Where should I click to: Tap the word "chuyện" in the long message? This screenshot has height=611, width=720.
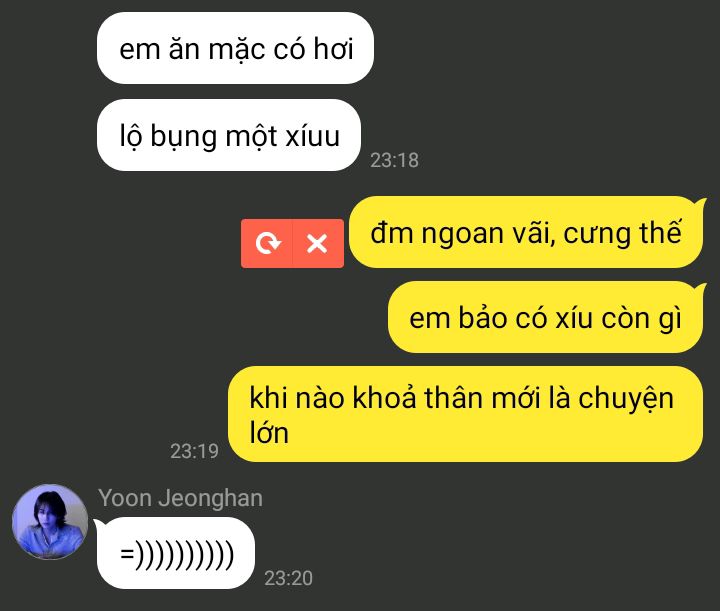coord(626,399)
